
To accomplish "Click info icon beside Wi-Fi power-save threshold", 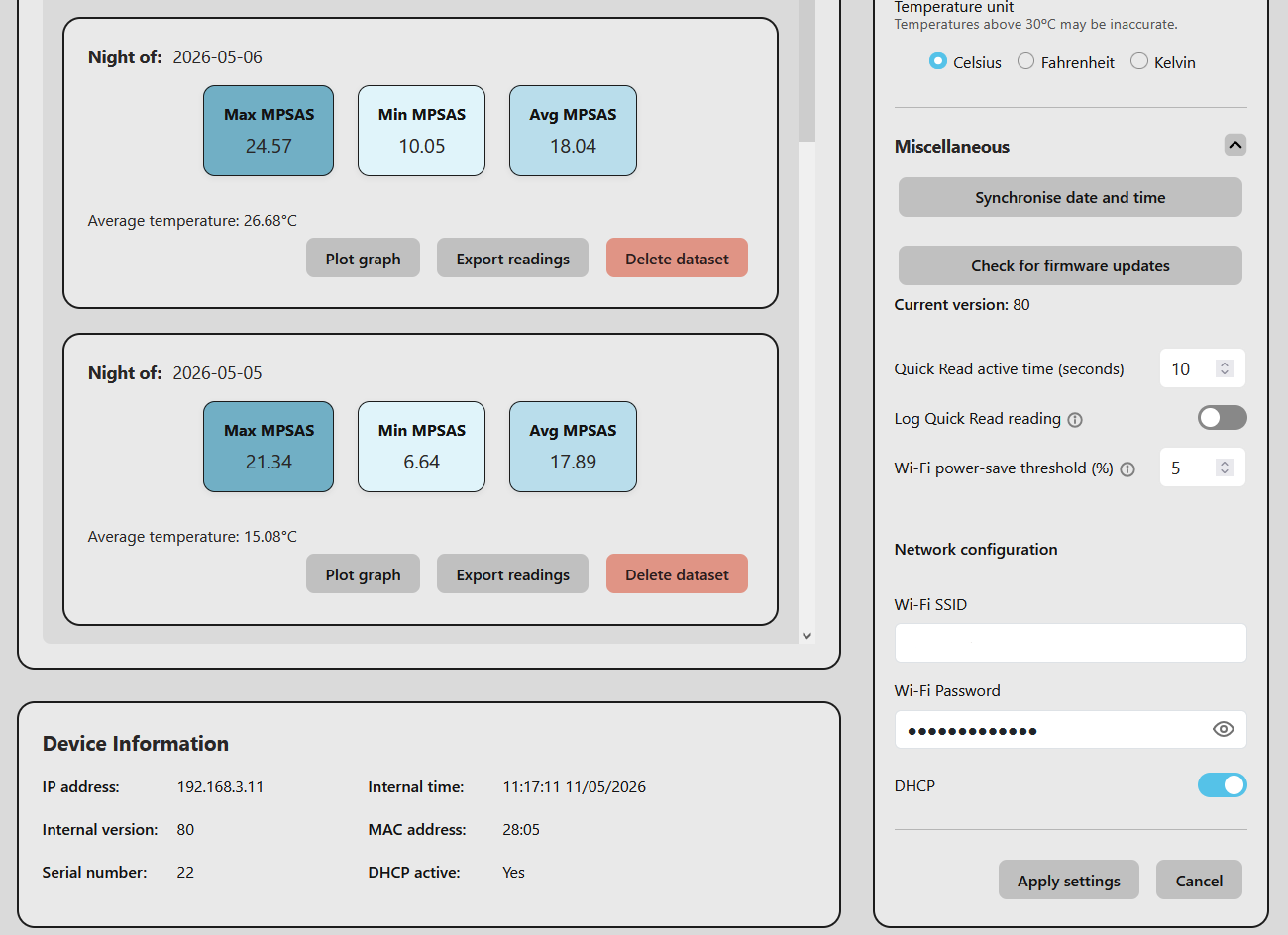I will pyautogui.click(x=1127, y=469).
